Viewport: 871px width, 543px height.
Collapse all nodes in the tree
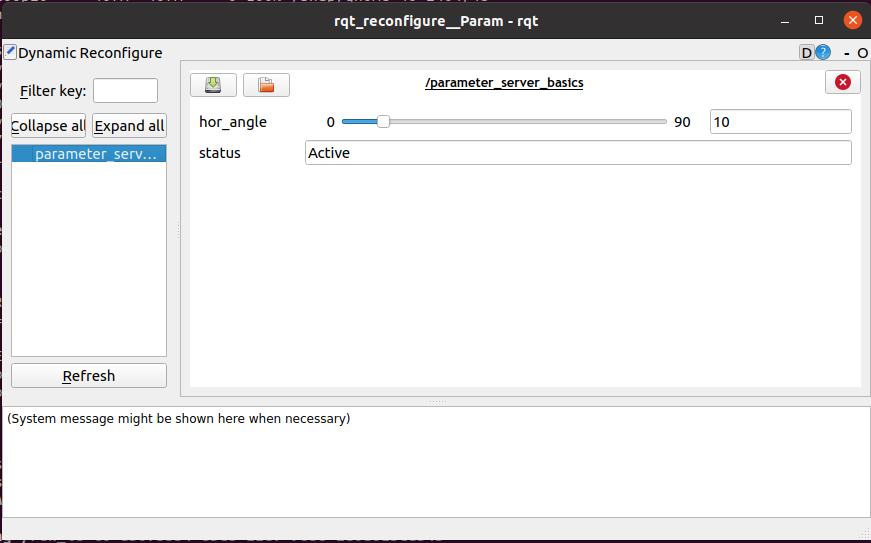tap(48, 125)
